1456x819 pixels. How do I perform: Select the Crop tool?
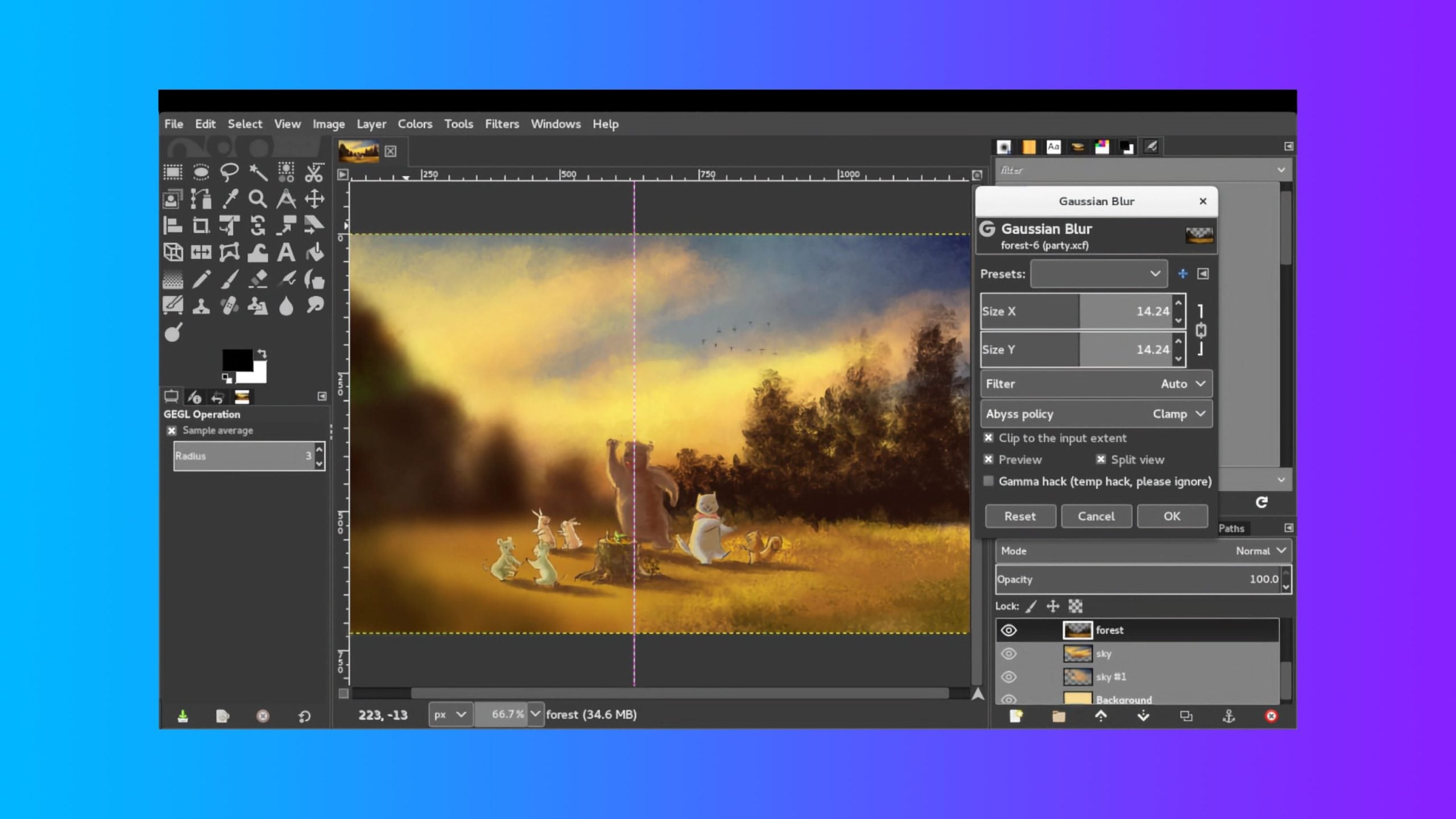click(x=201, y=226)
